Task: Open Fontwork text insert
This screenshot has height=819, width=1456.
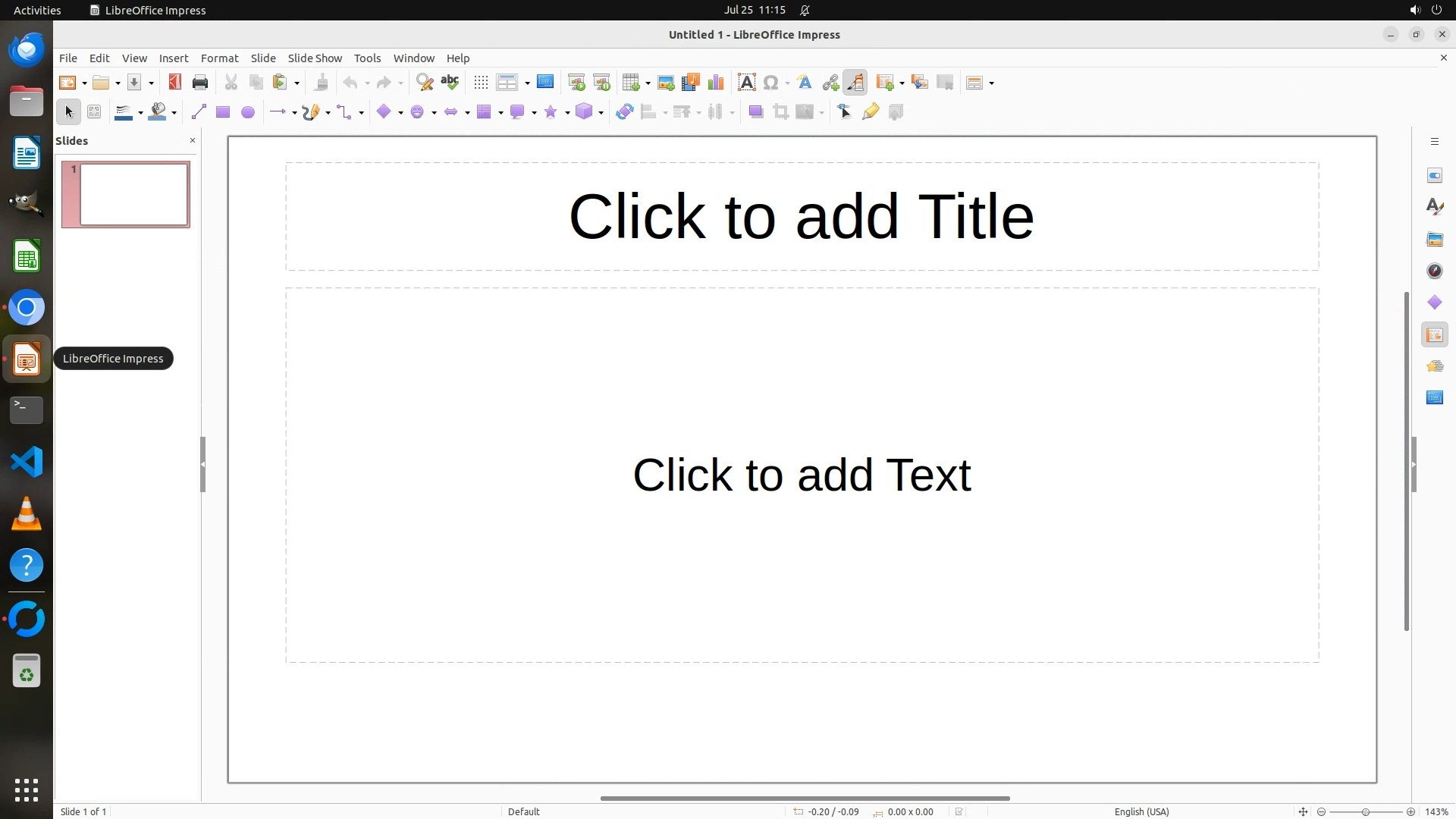Action: pos(805,83)
